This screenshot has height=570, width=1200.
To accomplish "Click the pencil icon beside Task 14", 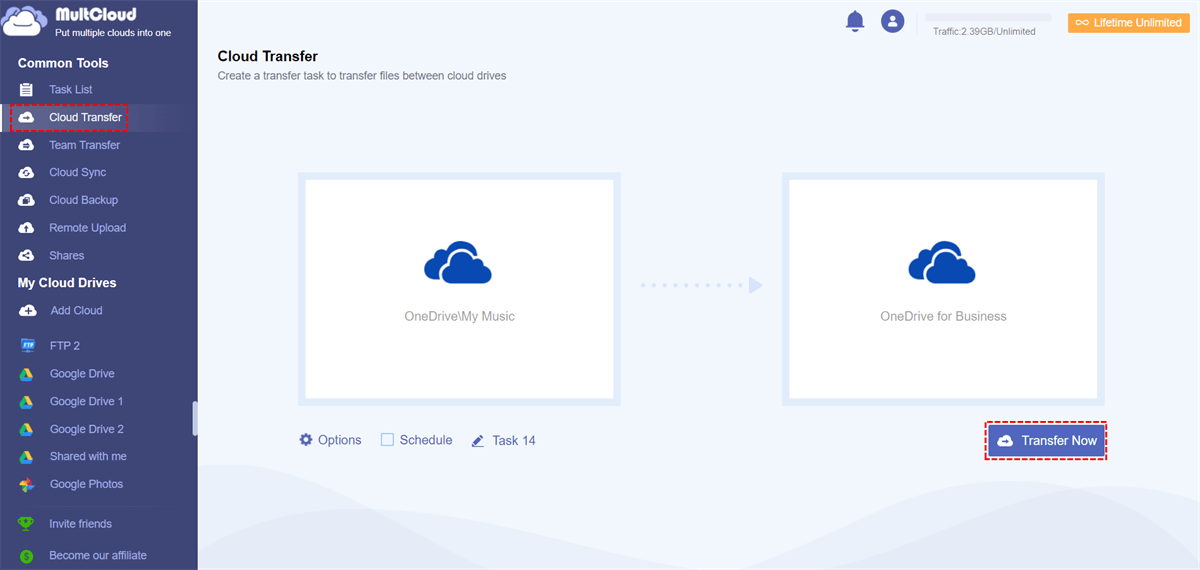I will (x=478, y=441).
